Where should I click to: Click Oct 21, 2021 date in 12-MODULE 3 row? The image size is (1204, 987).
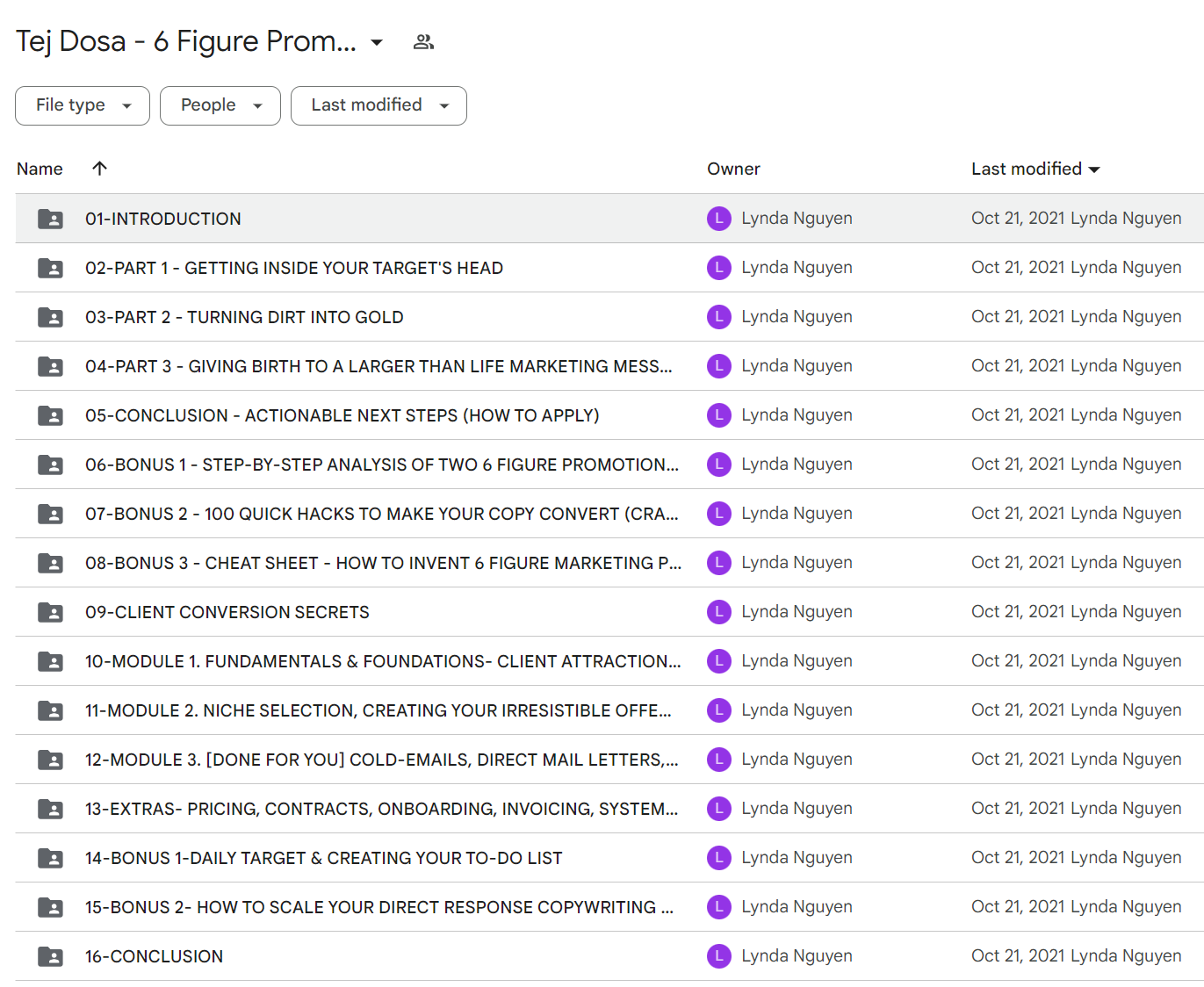1018,760
